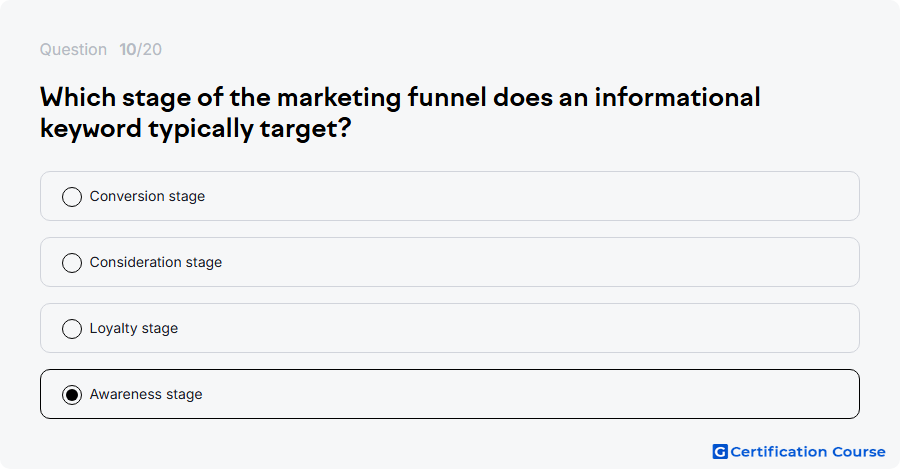Click the selected Awareness stage radio button

point(72,394)
